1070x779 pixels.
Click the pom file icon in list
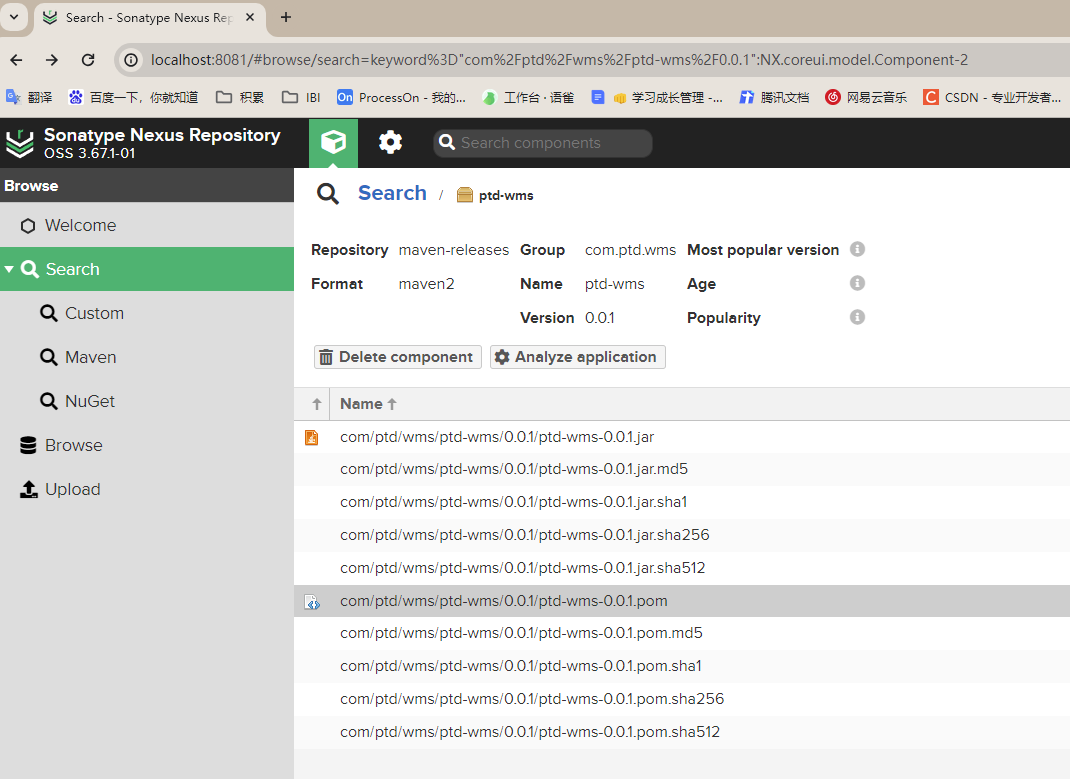[x=312, y=602]
